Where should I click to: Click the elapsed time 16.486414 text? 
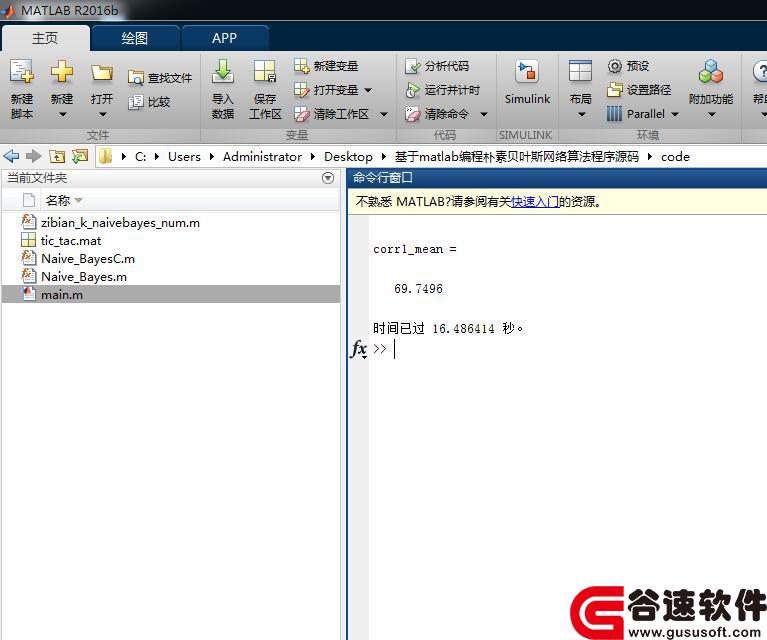pyautogui.click(x=463, y=328)
